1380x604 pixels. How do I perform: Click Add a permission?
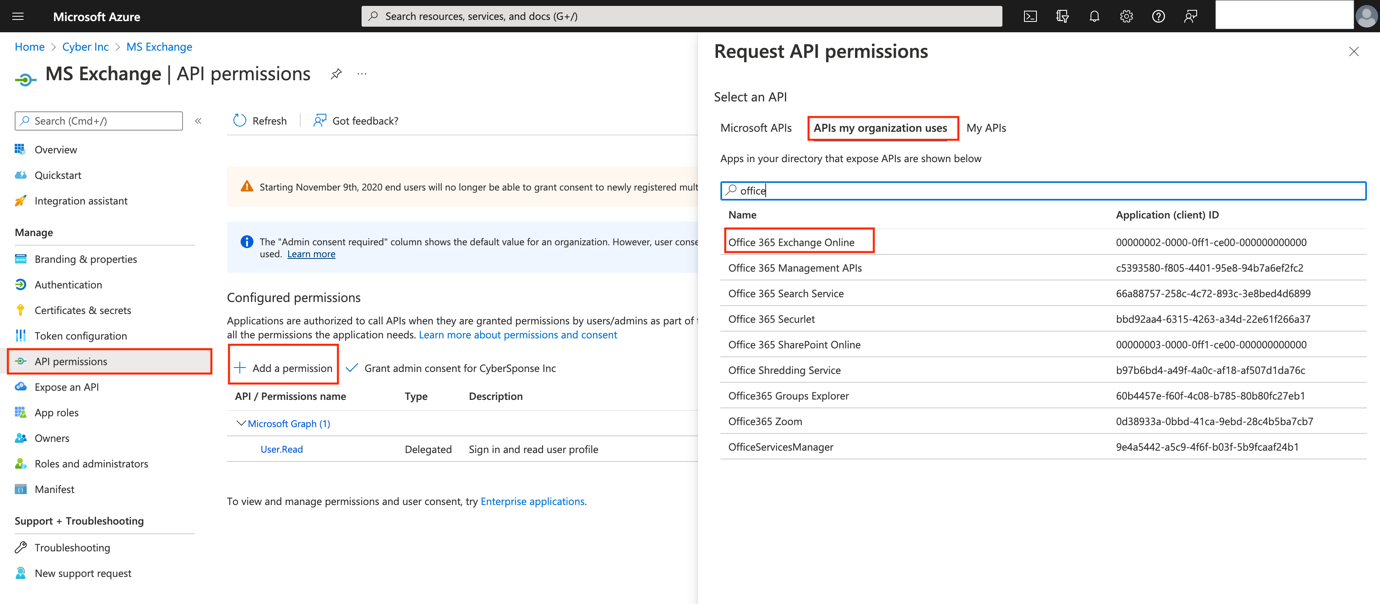283,368
